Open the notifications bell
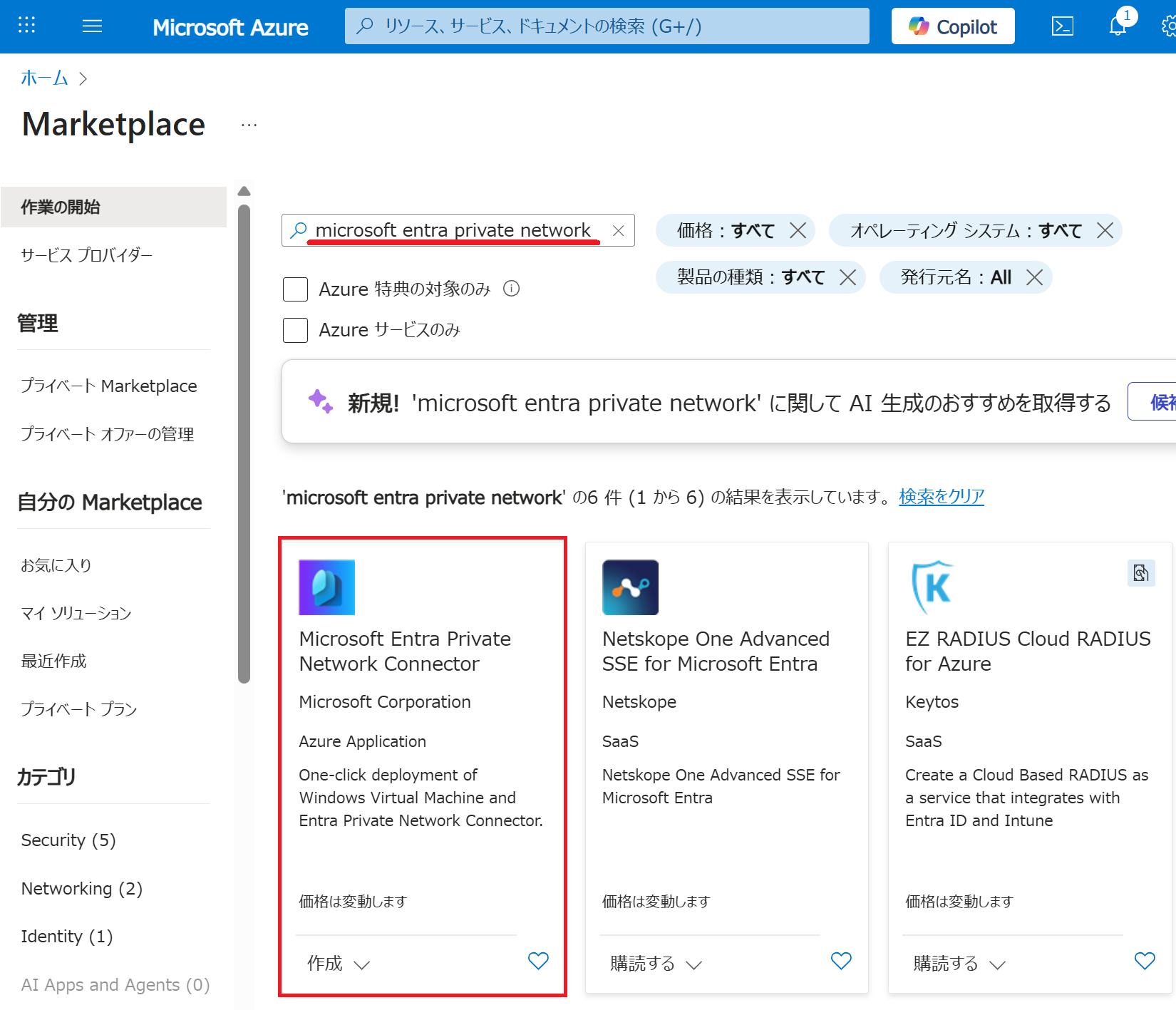This screenshot has width=1176, height=1010. 1118,26
